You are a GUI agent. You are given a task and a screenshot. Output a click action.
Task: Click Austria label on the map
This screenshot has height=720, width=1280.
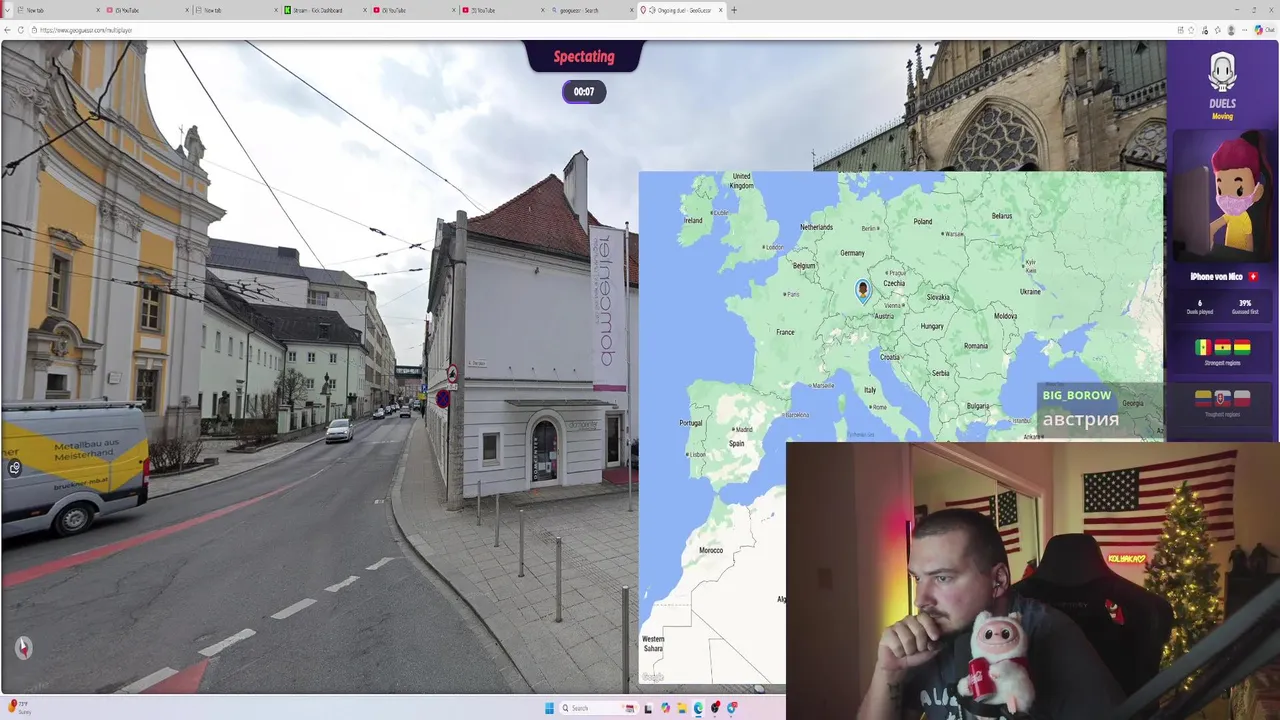click(884, 317)
